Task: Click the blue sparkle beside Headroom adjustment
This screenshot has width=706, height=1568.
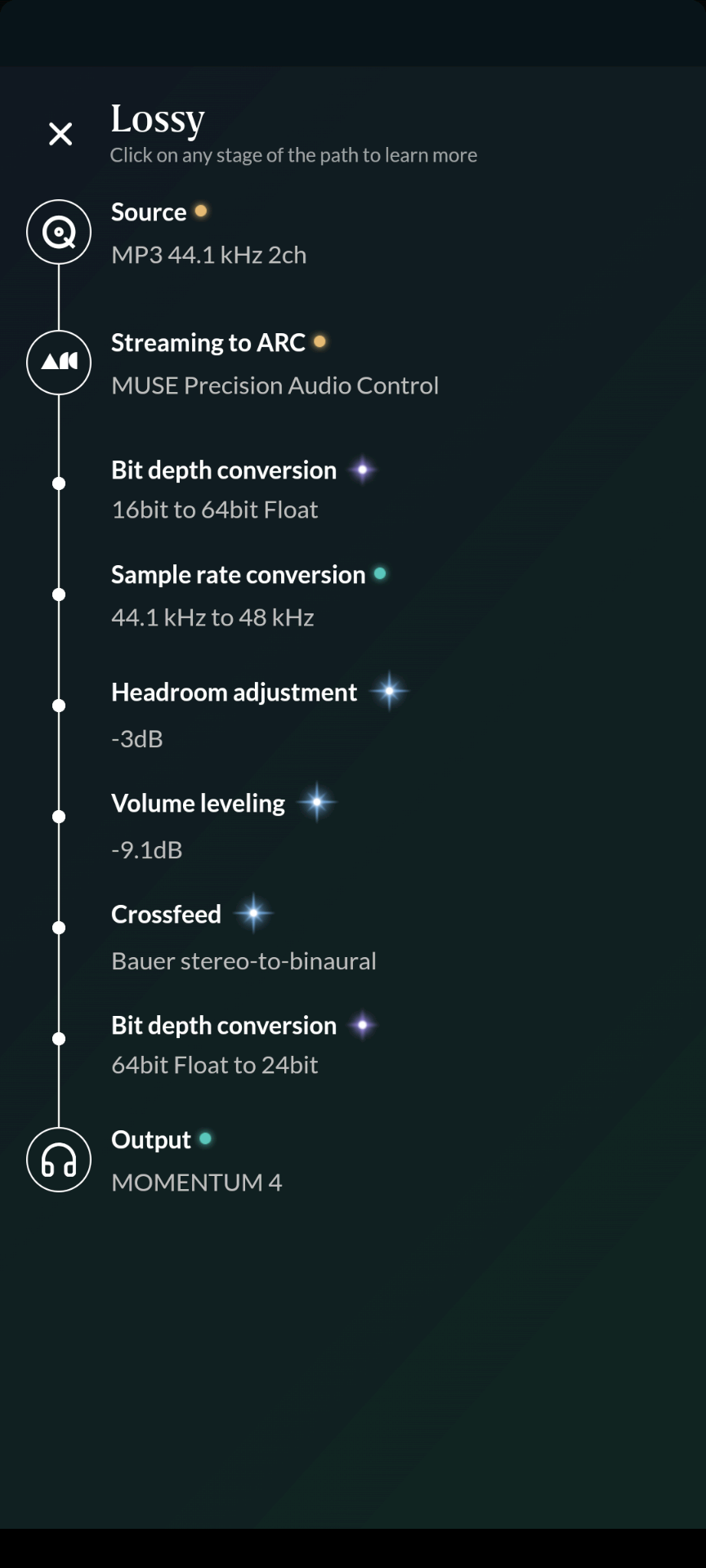Action: pos(390,692)
